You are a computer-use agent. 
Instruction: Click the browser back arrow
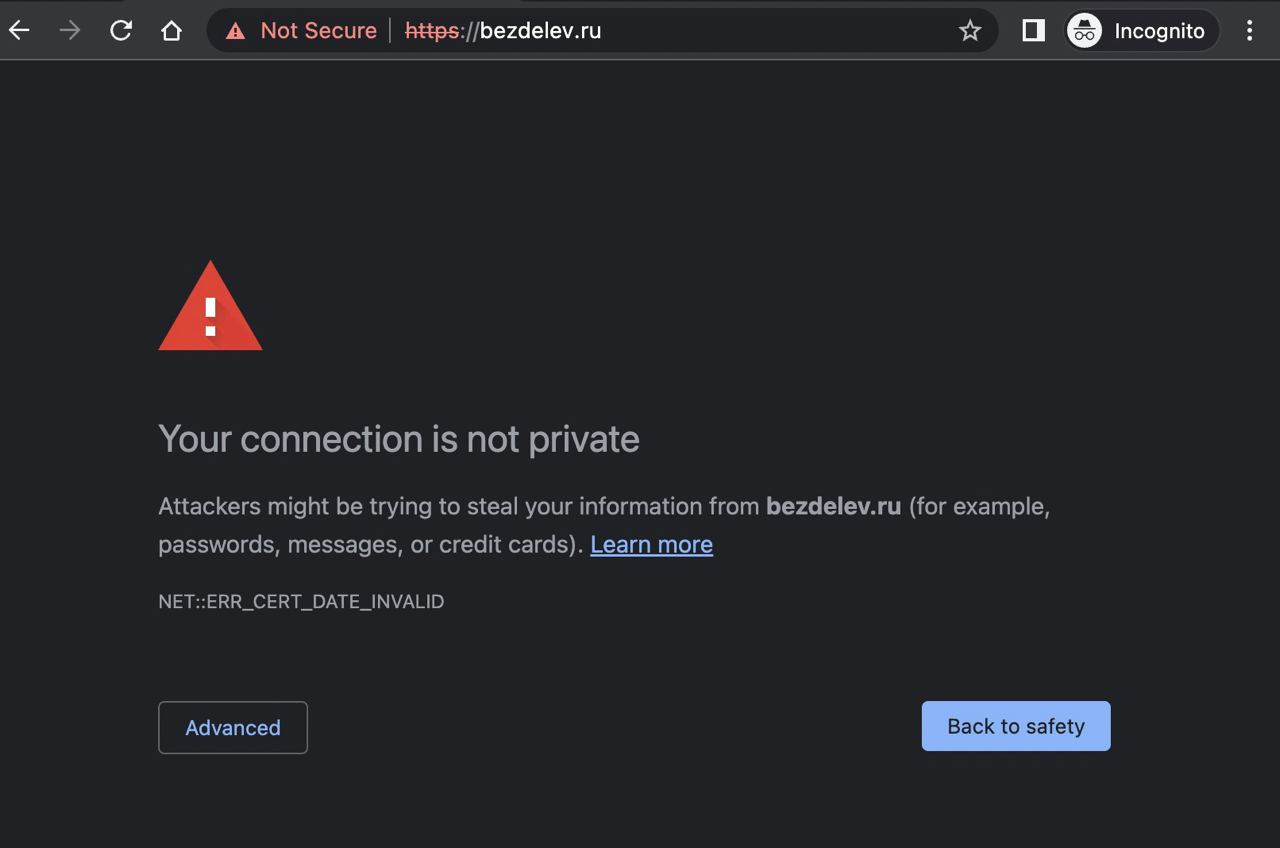coord(20,31)
